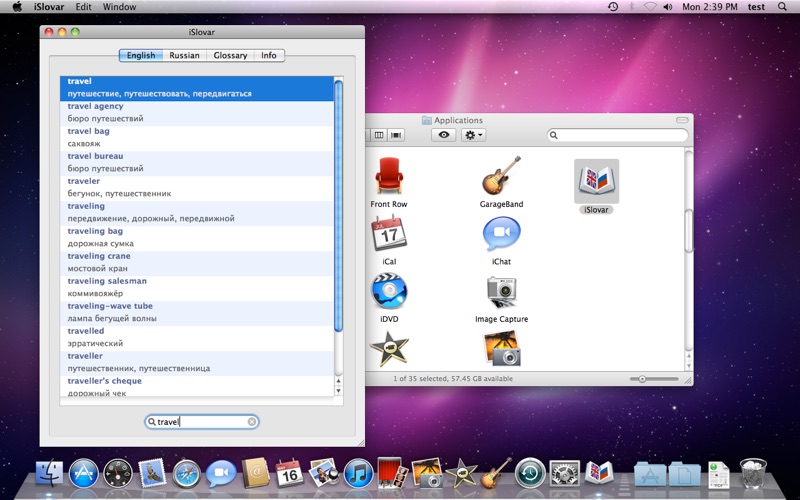
Task: Open Action gear dropdown in Finder toolbar
Action: click(473, 135)
